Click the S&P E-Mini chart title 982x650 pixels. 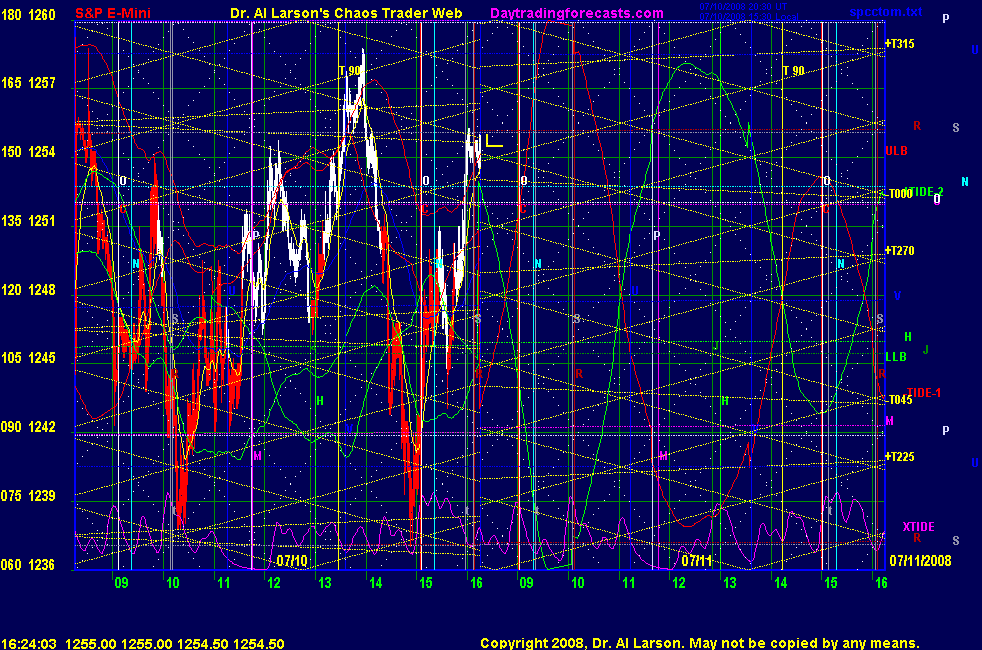coord(113,13)
